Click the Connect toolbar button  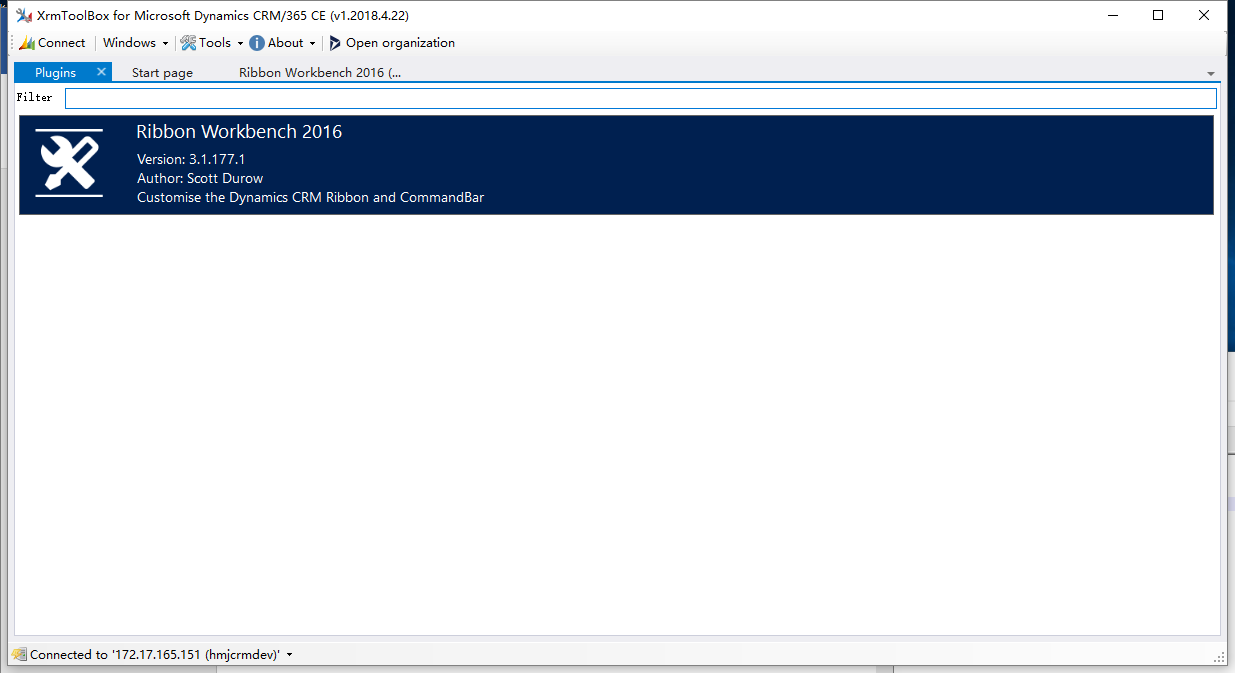coord(53,43)
